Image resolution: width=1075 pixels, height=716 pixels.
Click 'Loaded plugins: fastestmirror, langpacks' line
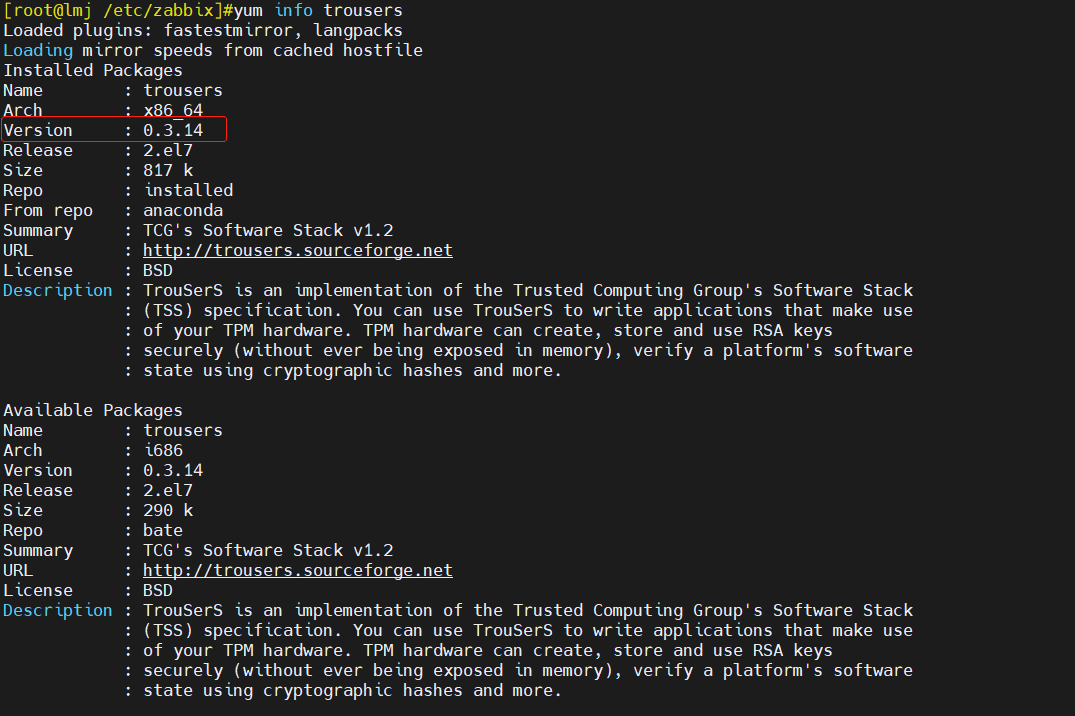[x=203, y=31]
